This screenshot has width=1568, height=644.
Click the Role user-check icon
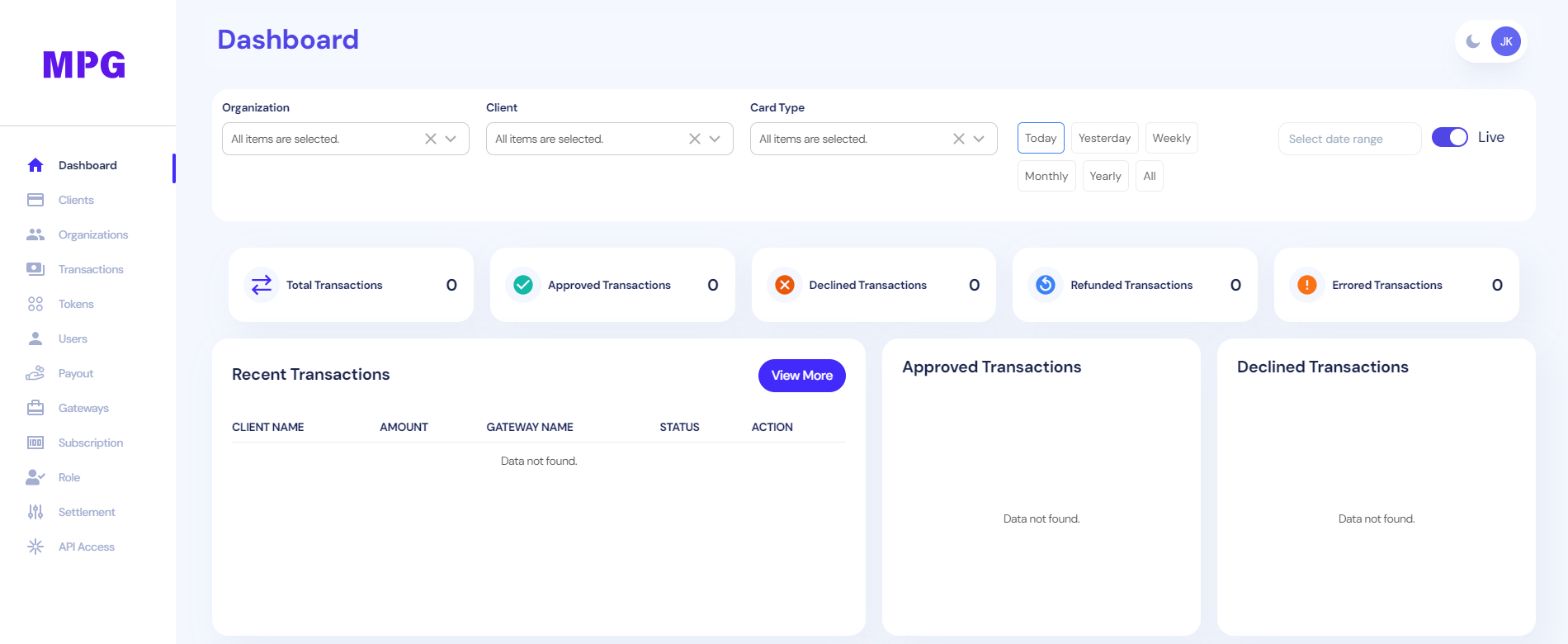click(x=35, y=477)
